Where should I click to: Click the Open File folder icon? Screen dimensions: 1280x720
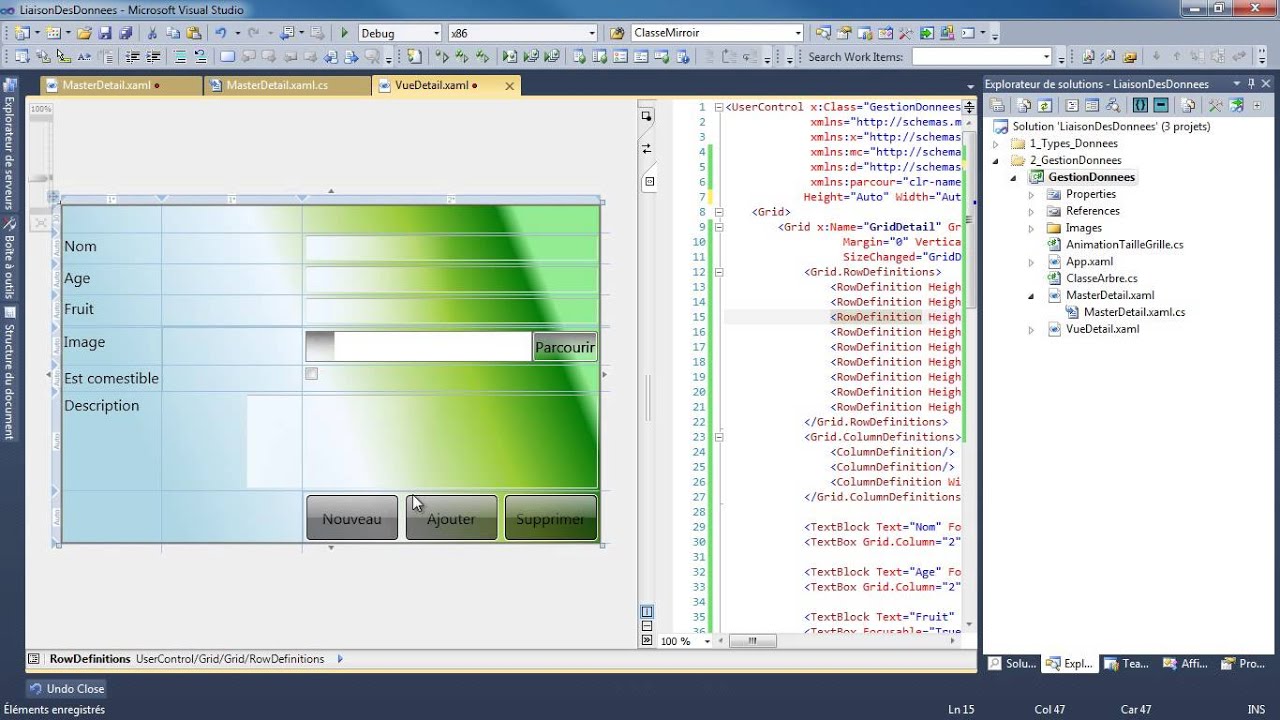pyautogui.click(x=84, y=33)
